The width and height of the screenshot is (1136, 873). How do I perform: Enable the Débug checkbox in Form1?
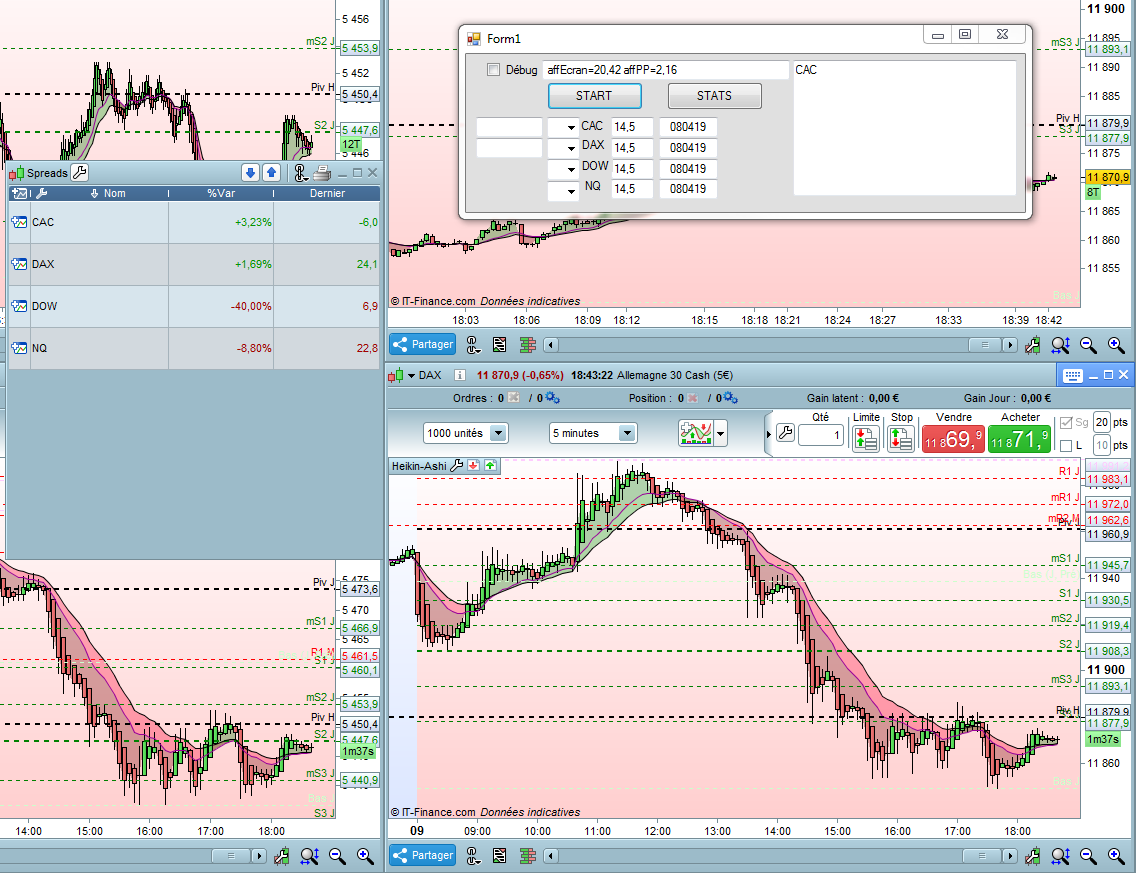493,70
